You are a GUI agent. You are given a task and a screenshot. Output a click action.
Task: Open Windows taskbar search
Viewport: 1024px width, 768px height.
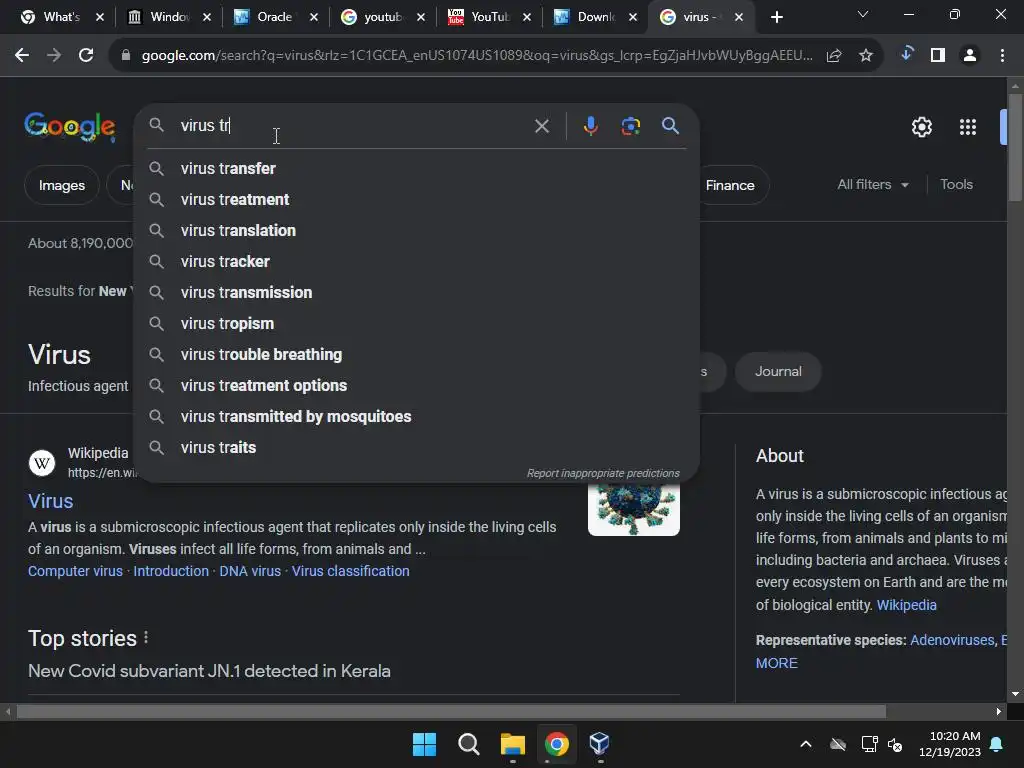(x=468, y=744)
